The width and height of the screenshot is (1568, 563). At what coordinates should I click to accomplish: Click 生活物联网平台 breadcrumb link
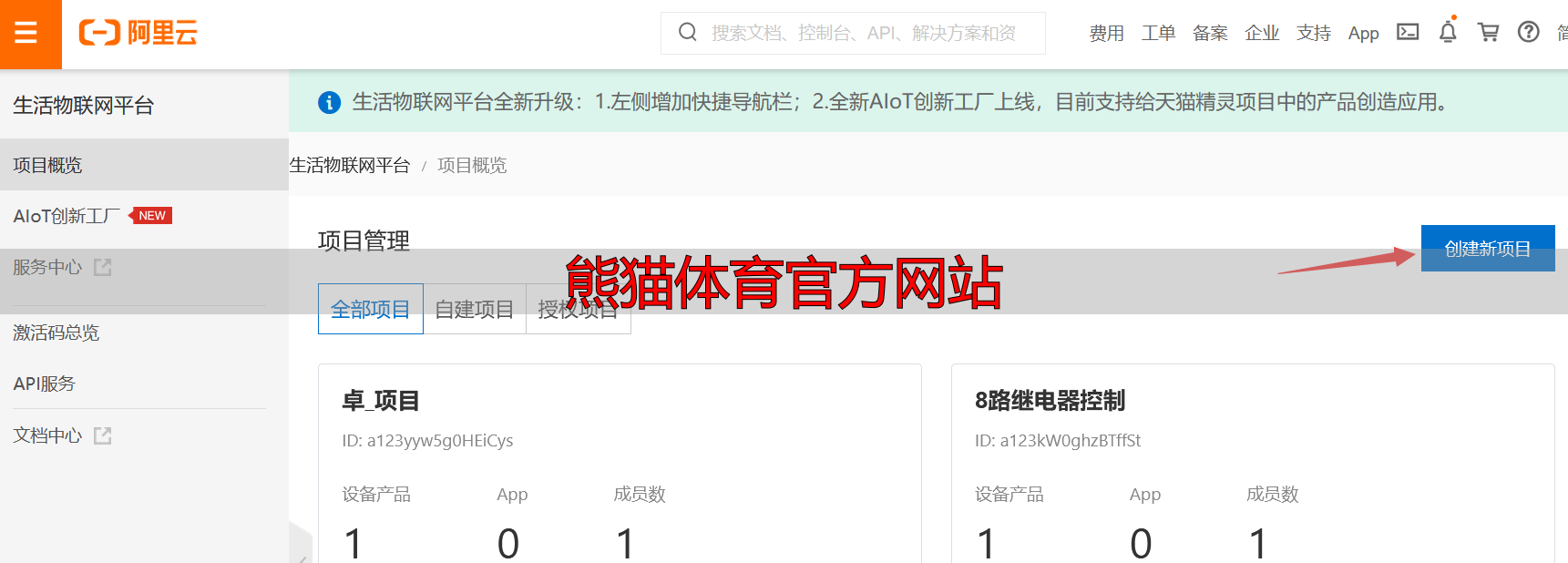[350, 165]
